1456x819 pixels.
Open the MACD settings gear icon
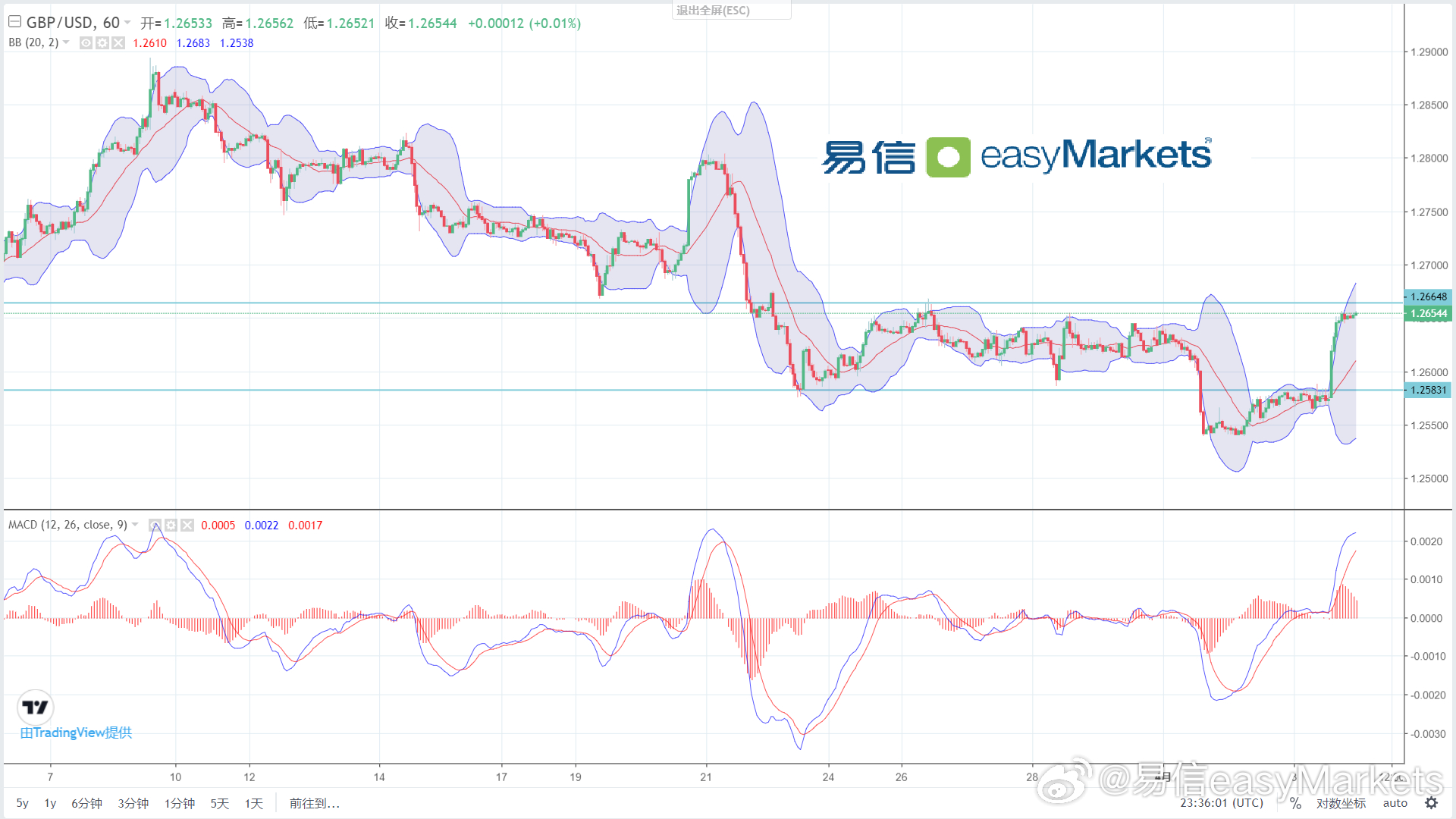tap(170, 525)
